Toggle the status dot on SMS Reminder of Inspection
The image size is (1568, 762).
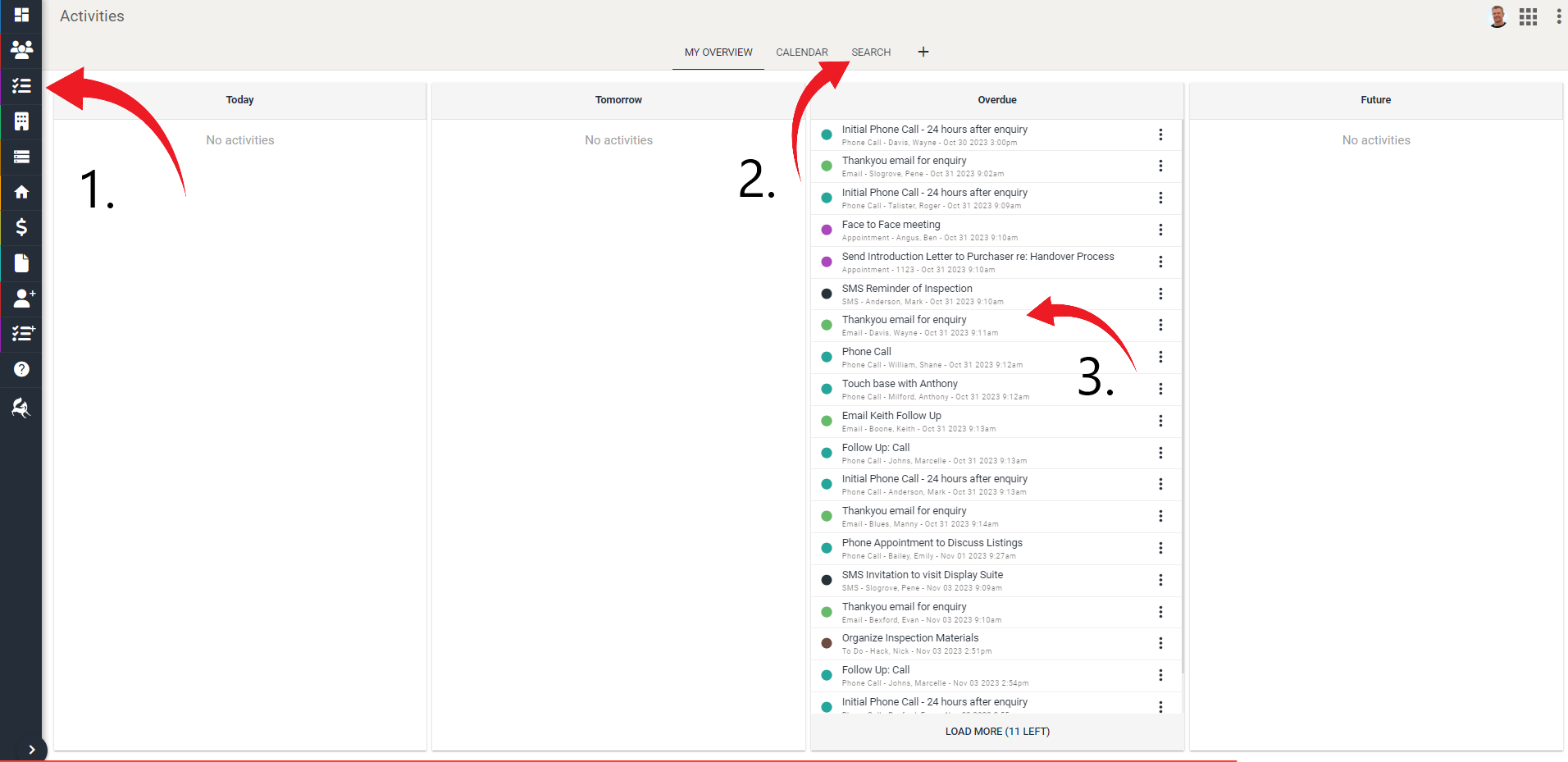pyautogui.click(x=826, y=293)
